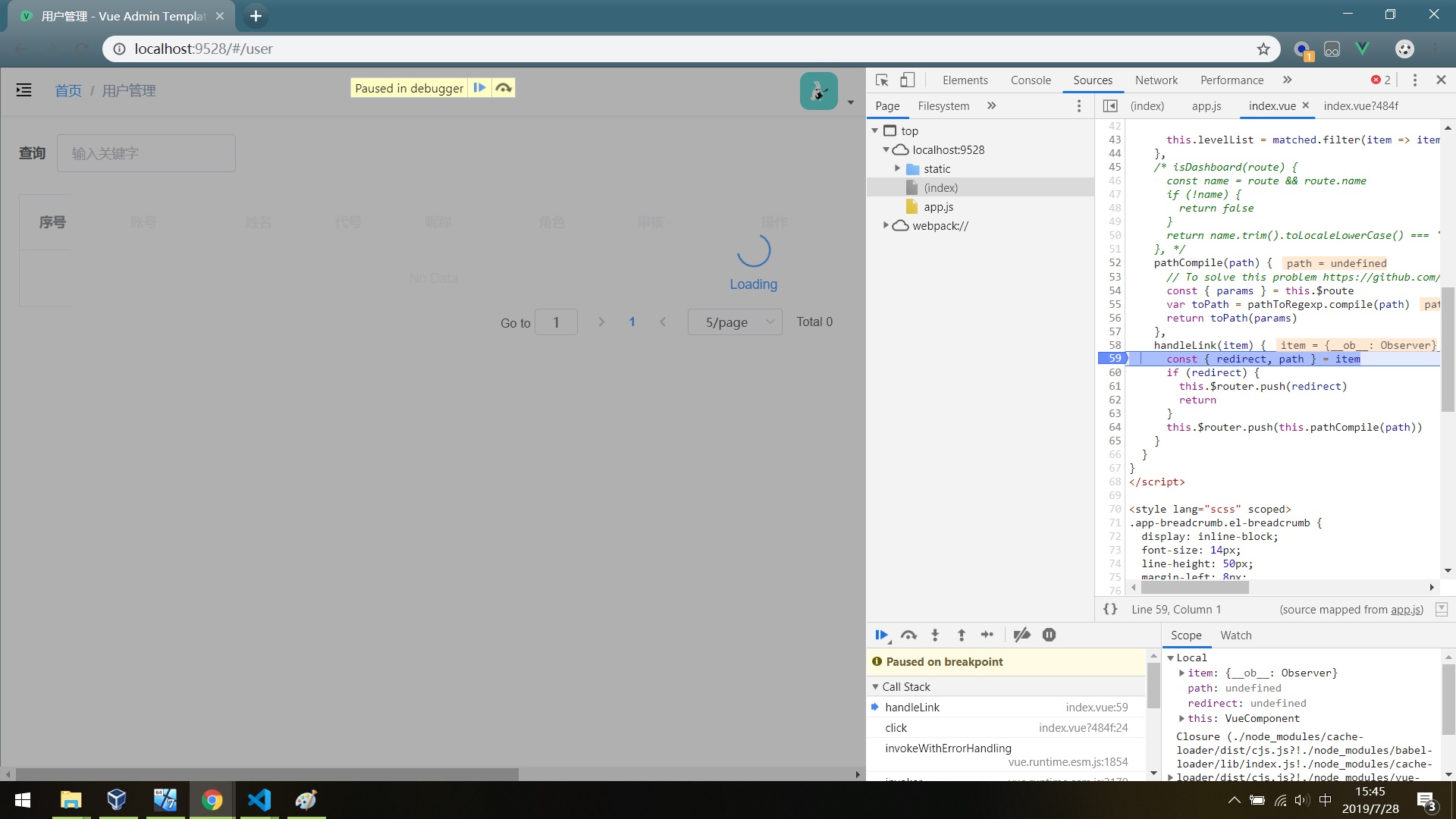Open more navigator tabs chevron

point(991,106)
